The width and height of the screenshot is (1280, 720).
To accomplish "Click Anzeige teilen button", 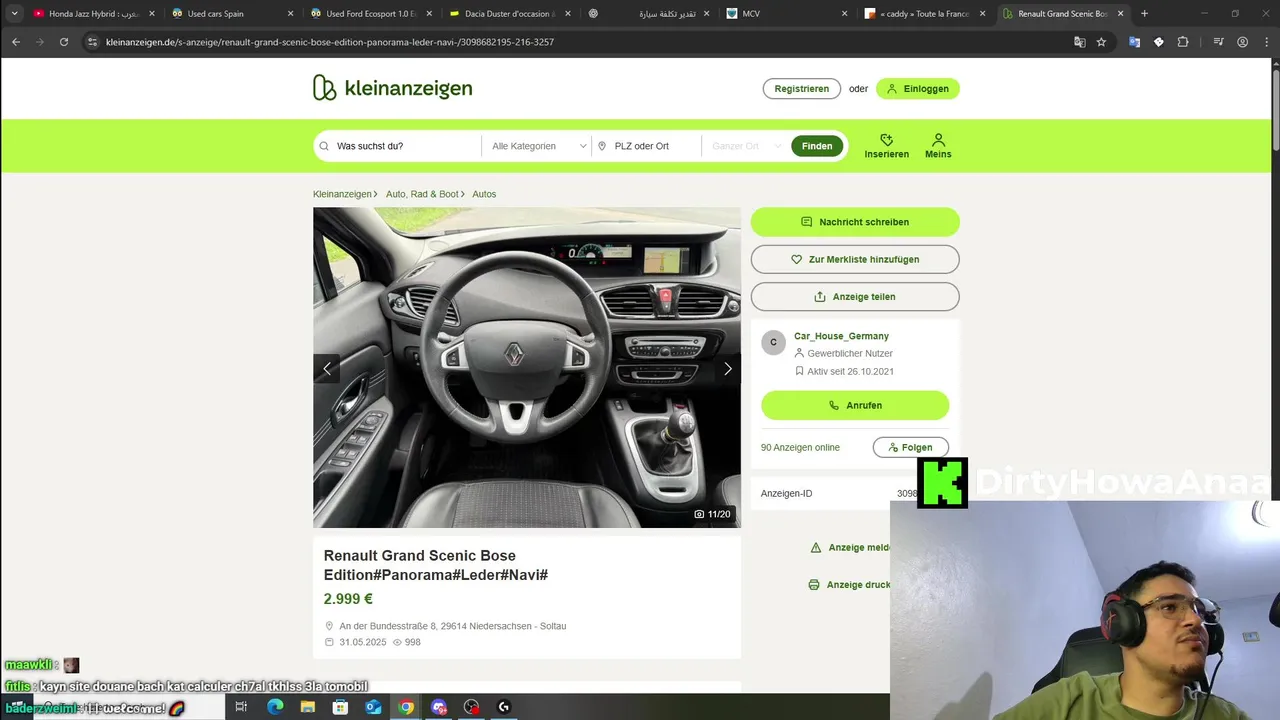I will point(855,297).
